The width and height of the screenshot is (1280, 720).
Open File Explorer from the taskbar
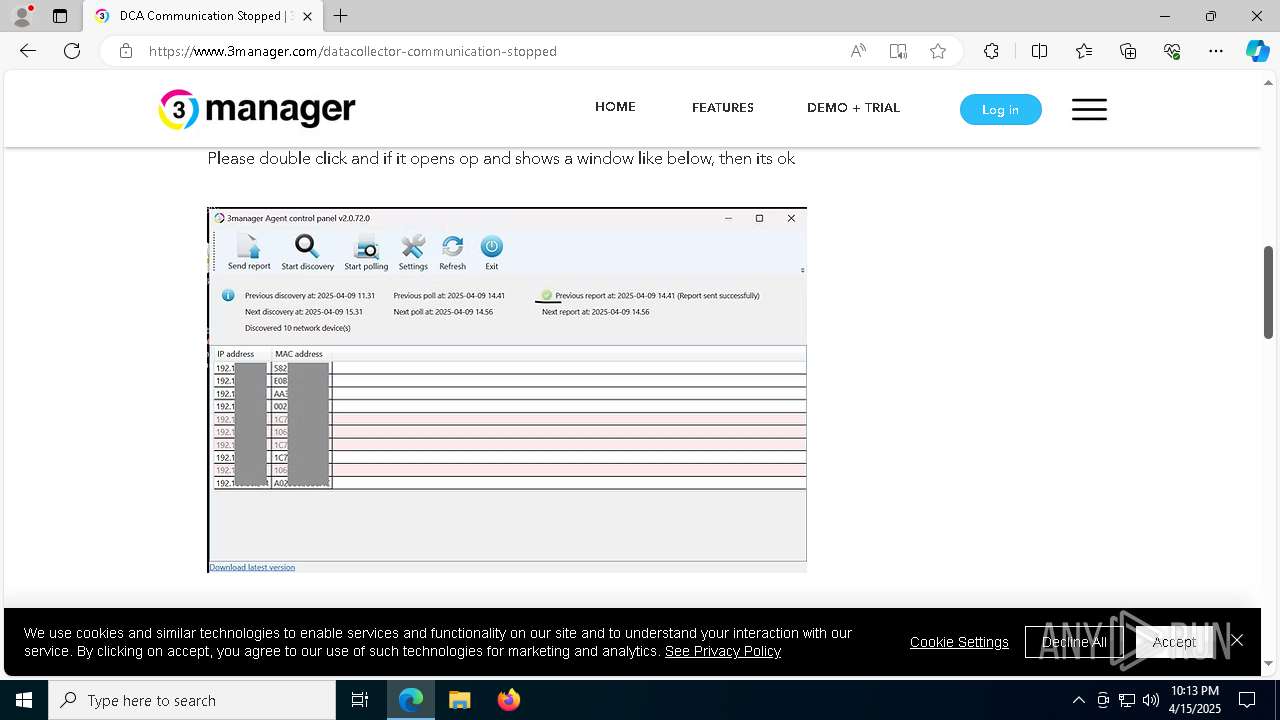(x=460, y=700)
